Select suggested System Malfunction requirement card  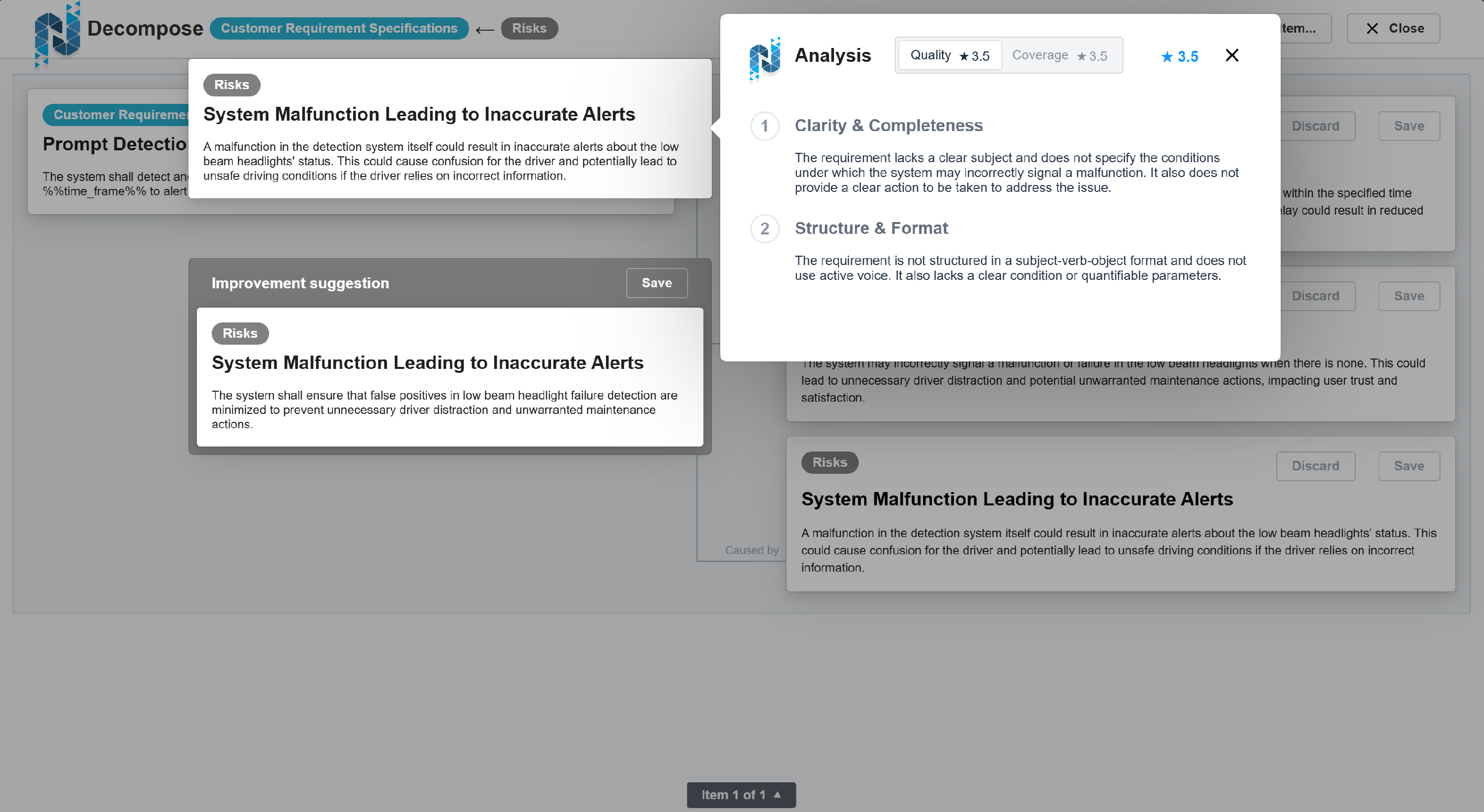tap(449, 377)
